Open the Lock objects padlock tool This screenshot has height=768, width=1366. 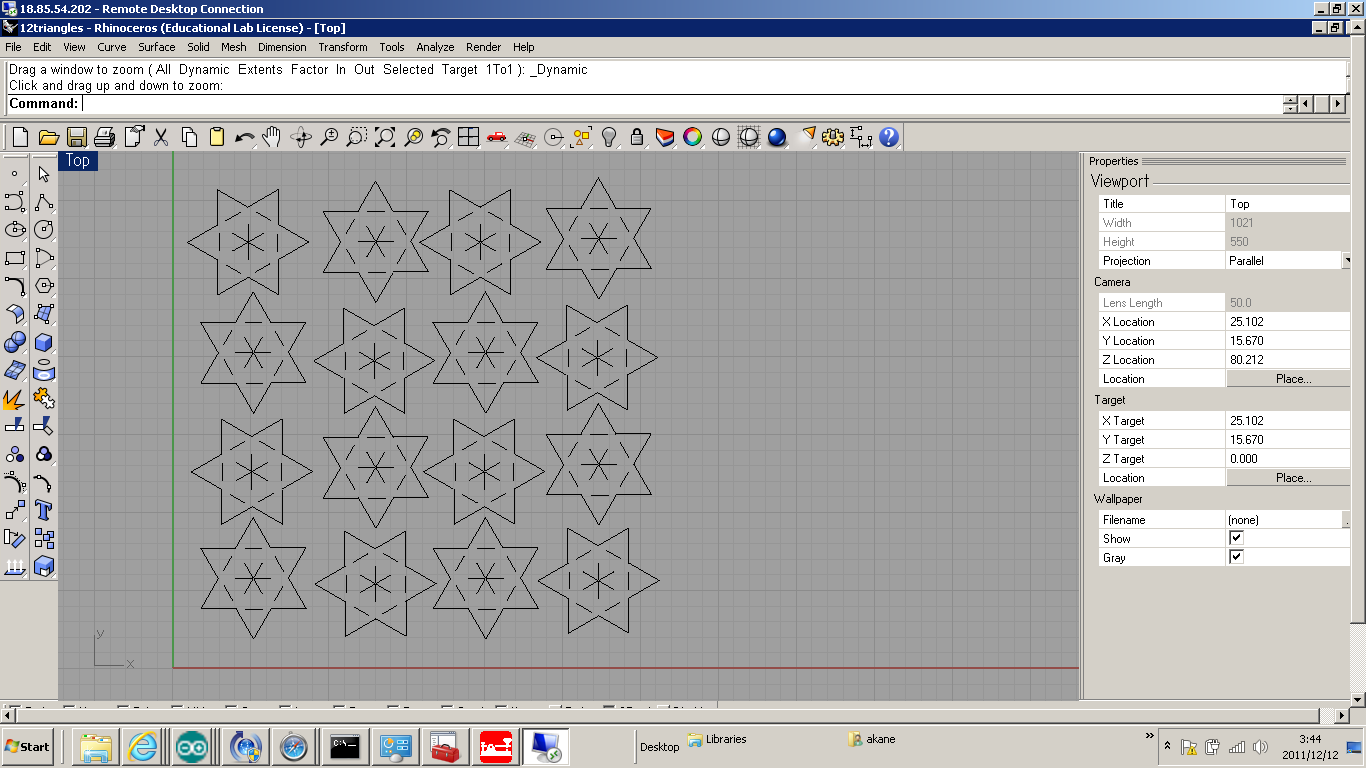(x=637, y=137)
